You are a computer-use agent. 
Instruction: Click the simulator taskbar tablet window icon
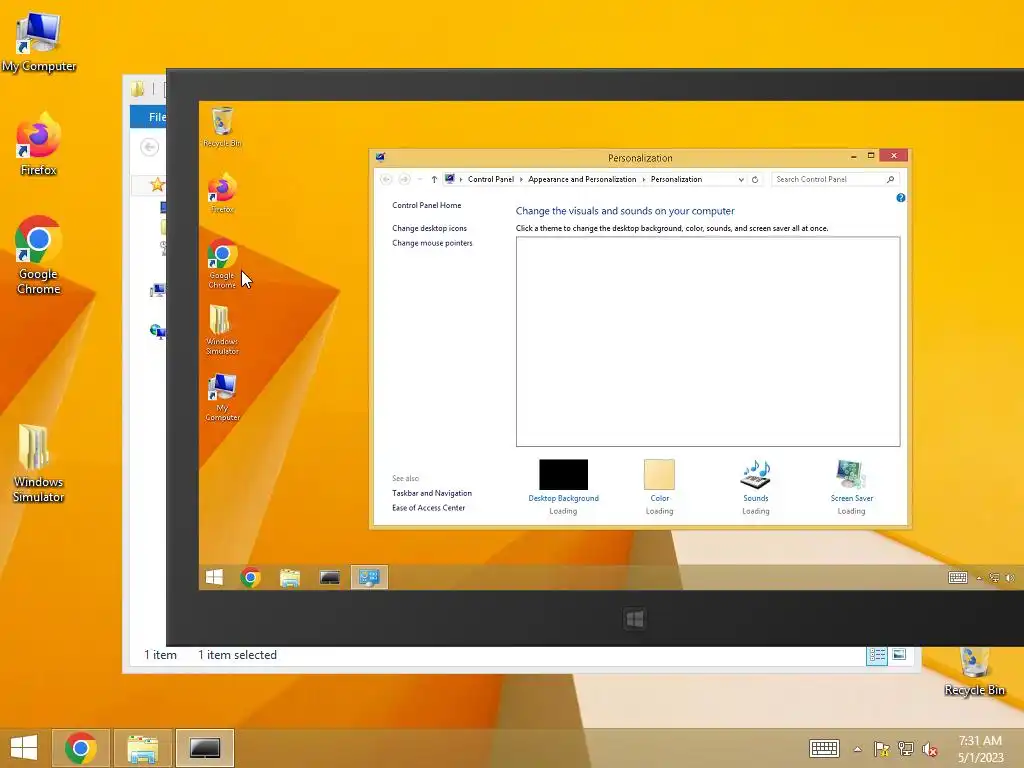coord(329,577)
